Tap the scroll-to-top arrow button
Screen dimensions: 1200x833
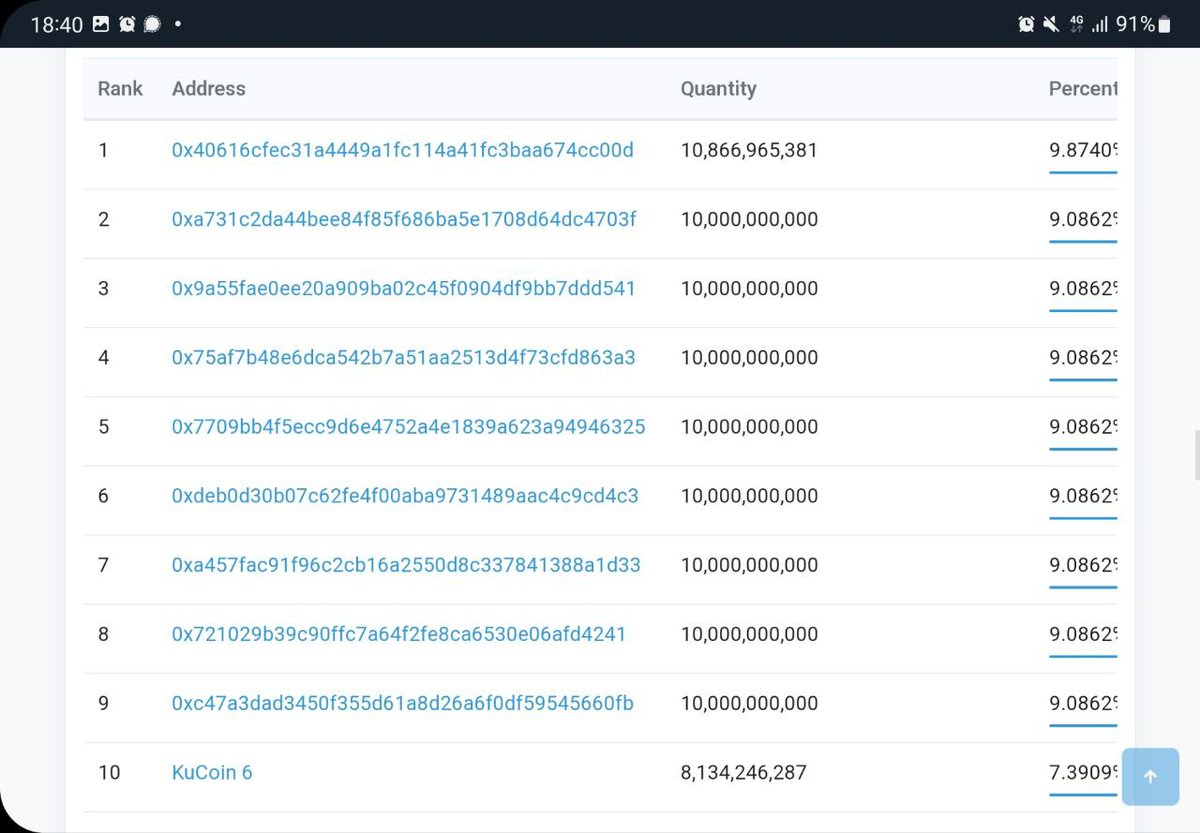coord(1150,776)
